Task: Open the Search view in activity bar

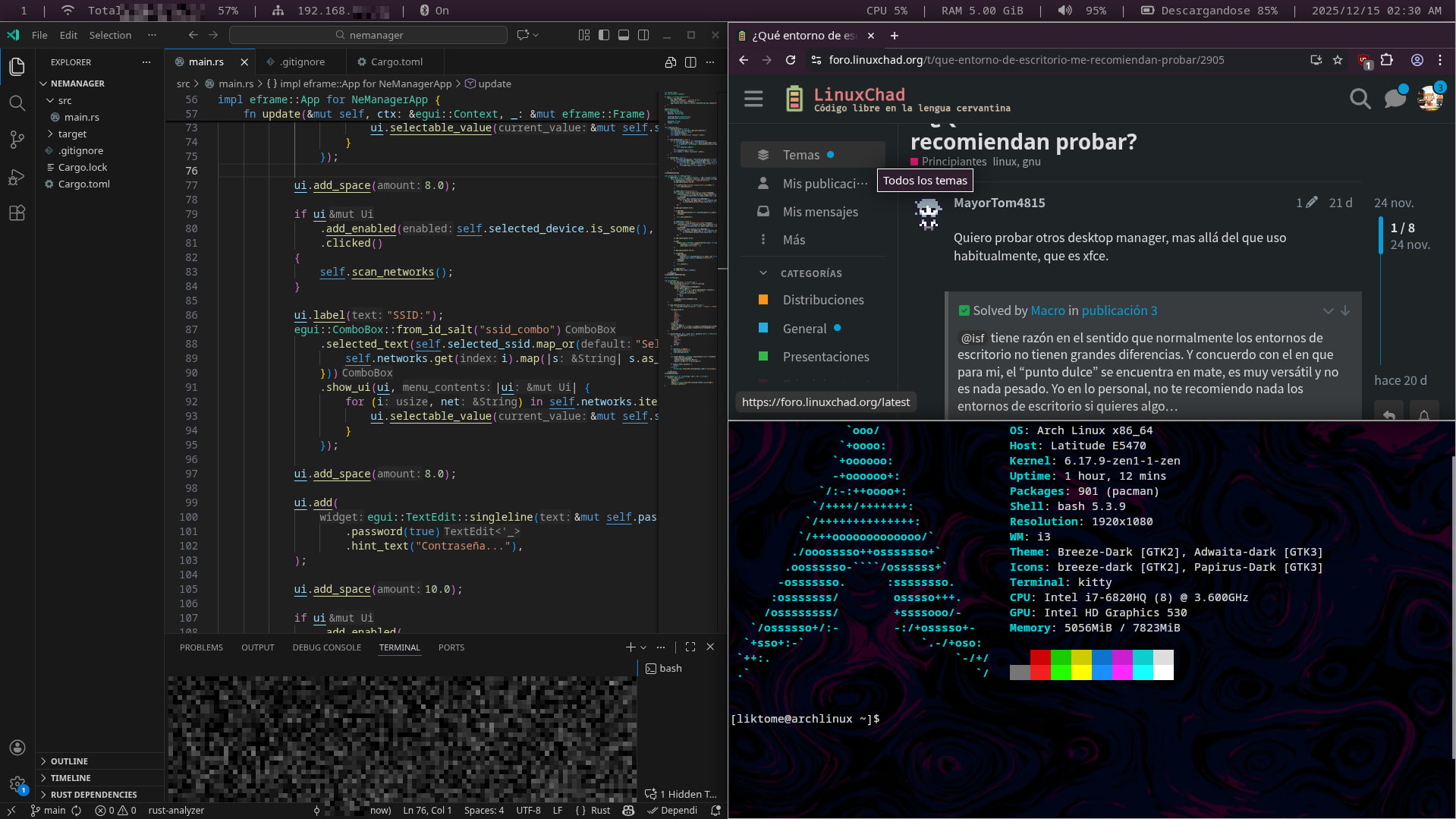Action: 17,103
